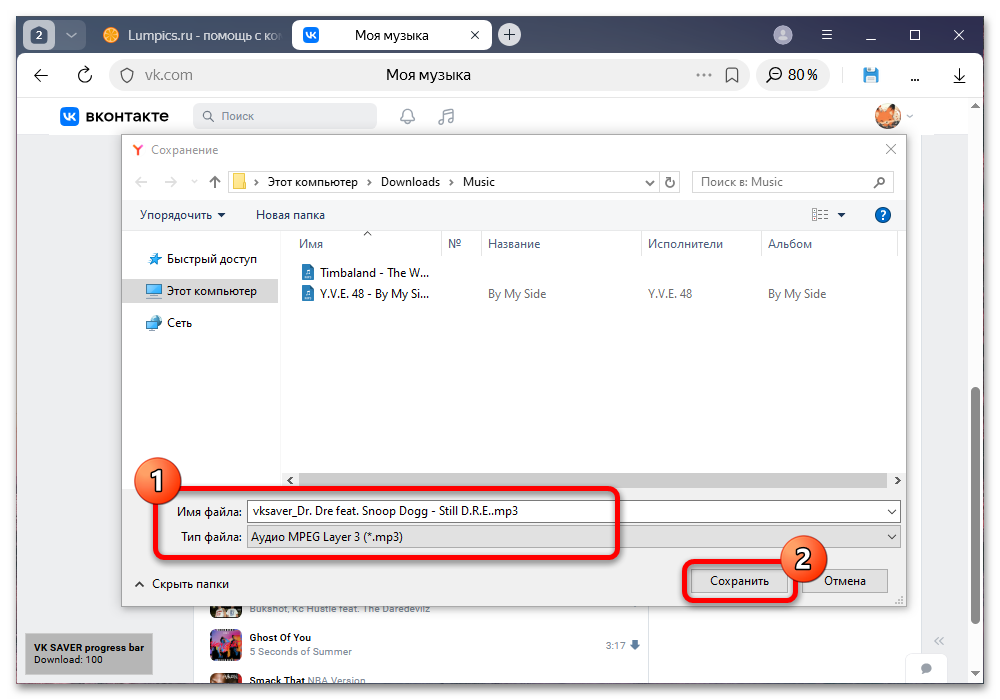Collapse the sidebar with double chevron

[939, 641]
